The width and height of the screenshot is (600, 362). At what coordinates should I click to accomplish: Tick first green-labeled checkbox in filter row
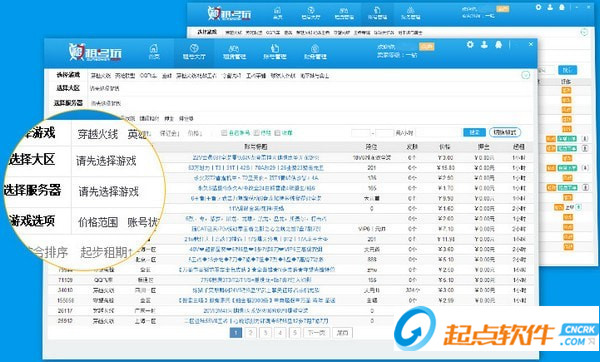pyautogui.click(x=224, y=133)
